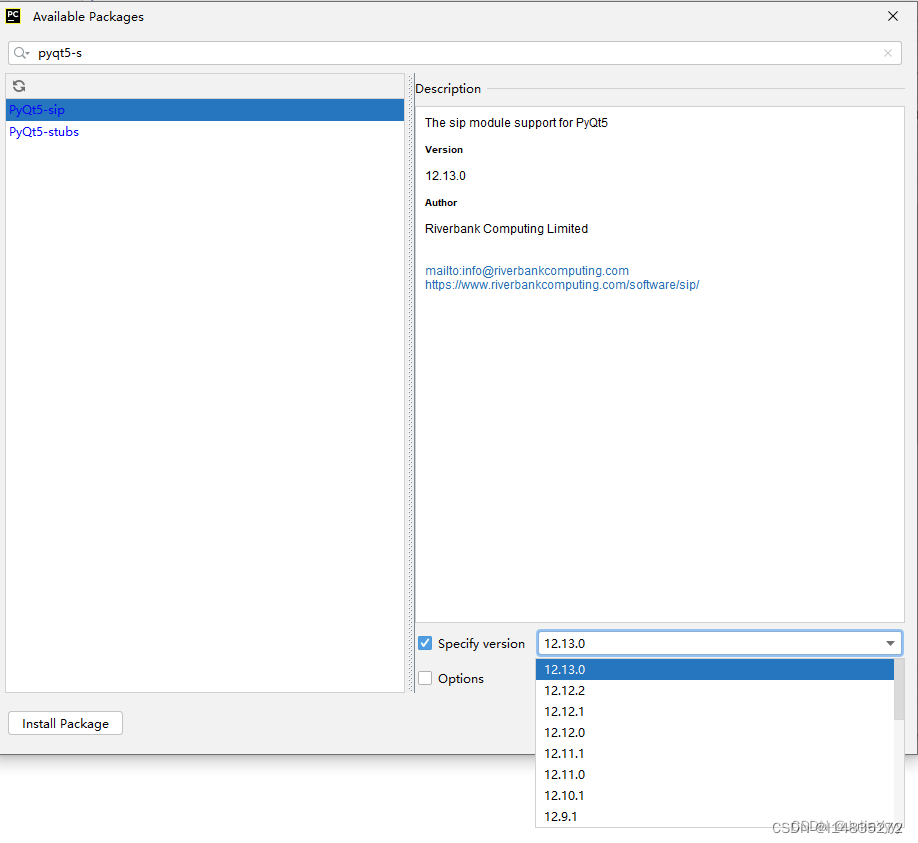Choose version 12.12.1 from the list
This screenshot has width=918, height=843.
pyautogui.click(x=715, y=711)
